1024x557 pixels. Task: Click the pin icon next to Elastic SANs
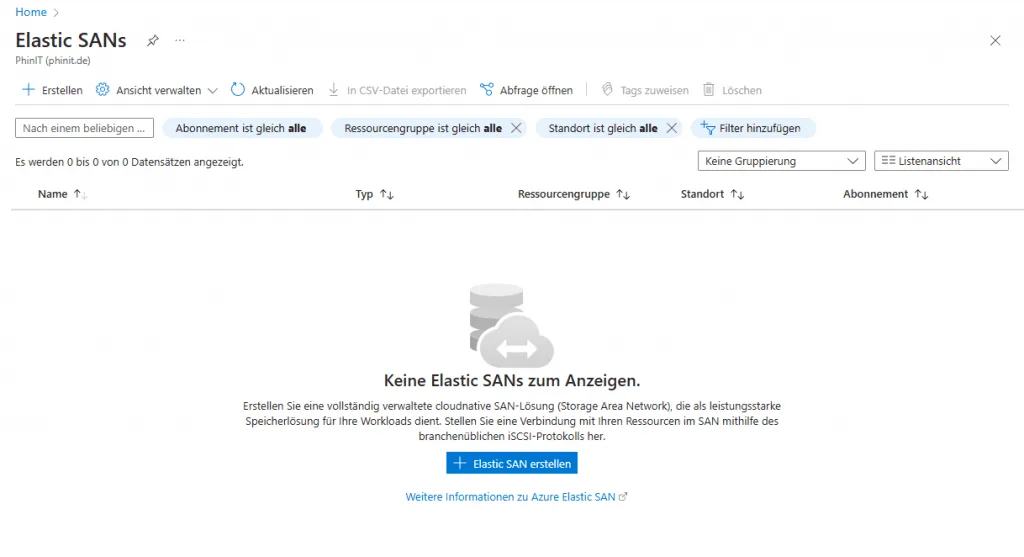tap(153, 41)
